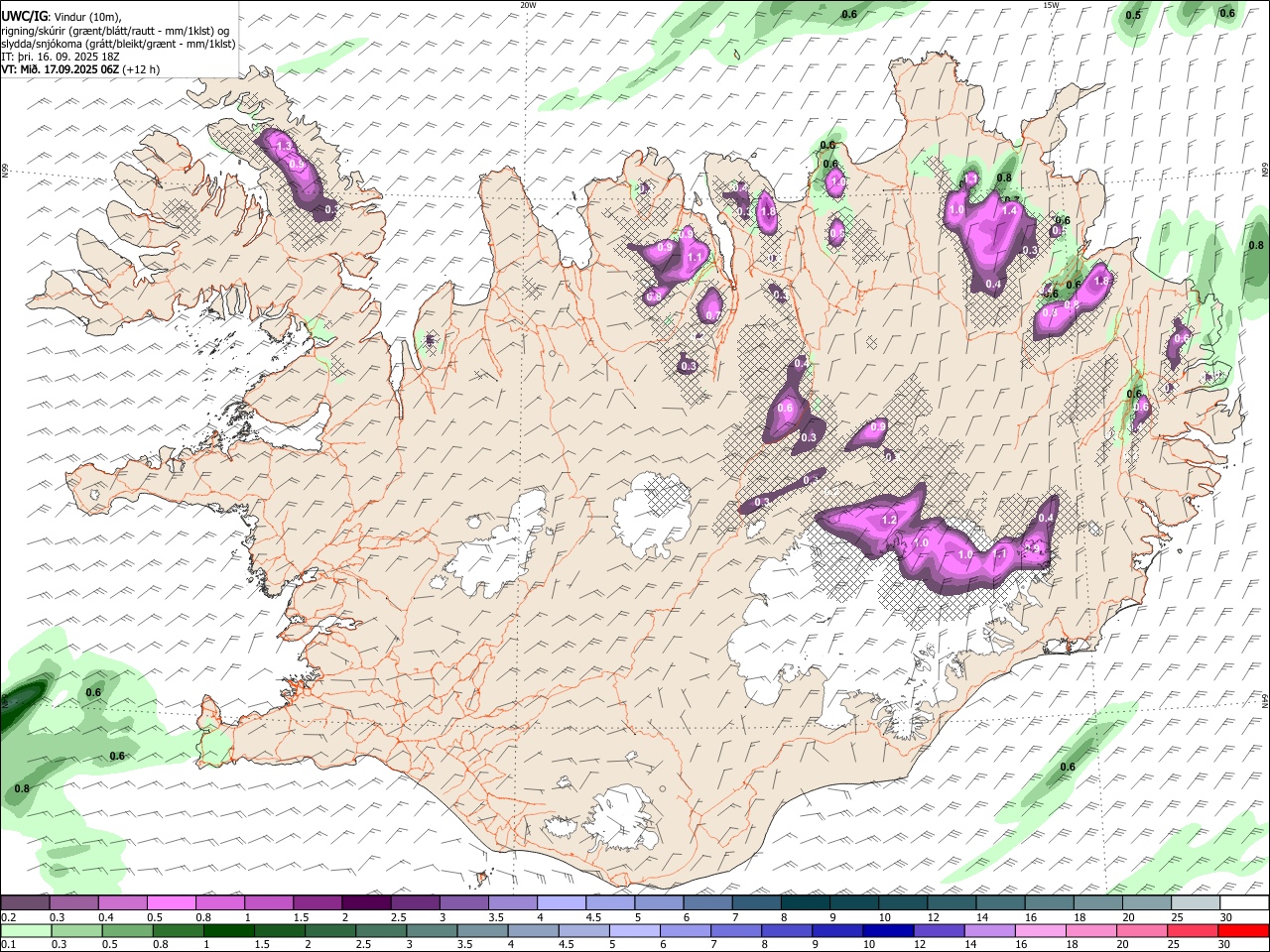Click the 'UWC/IG: Vindur (10m),' title text
The width and height of the screenshot is (1270, 952).
[x=62, y=17]
